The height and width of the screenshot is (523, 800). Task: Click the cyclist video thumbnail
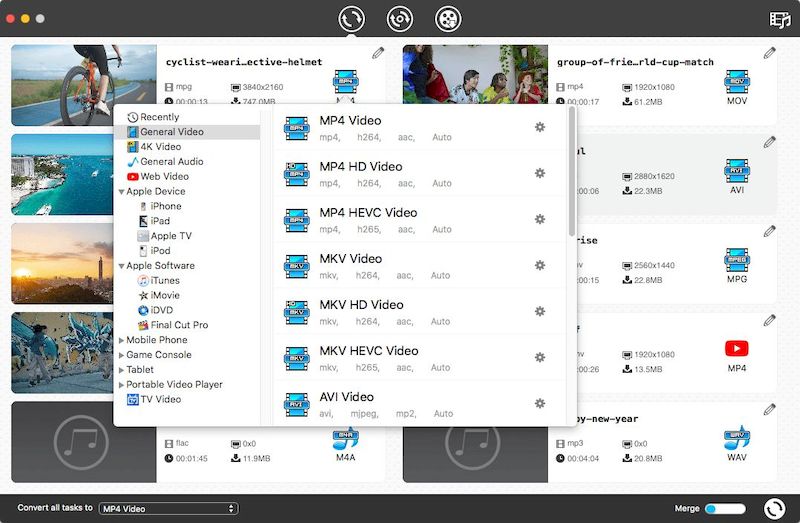84,85
